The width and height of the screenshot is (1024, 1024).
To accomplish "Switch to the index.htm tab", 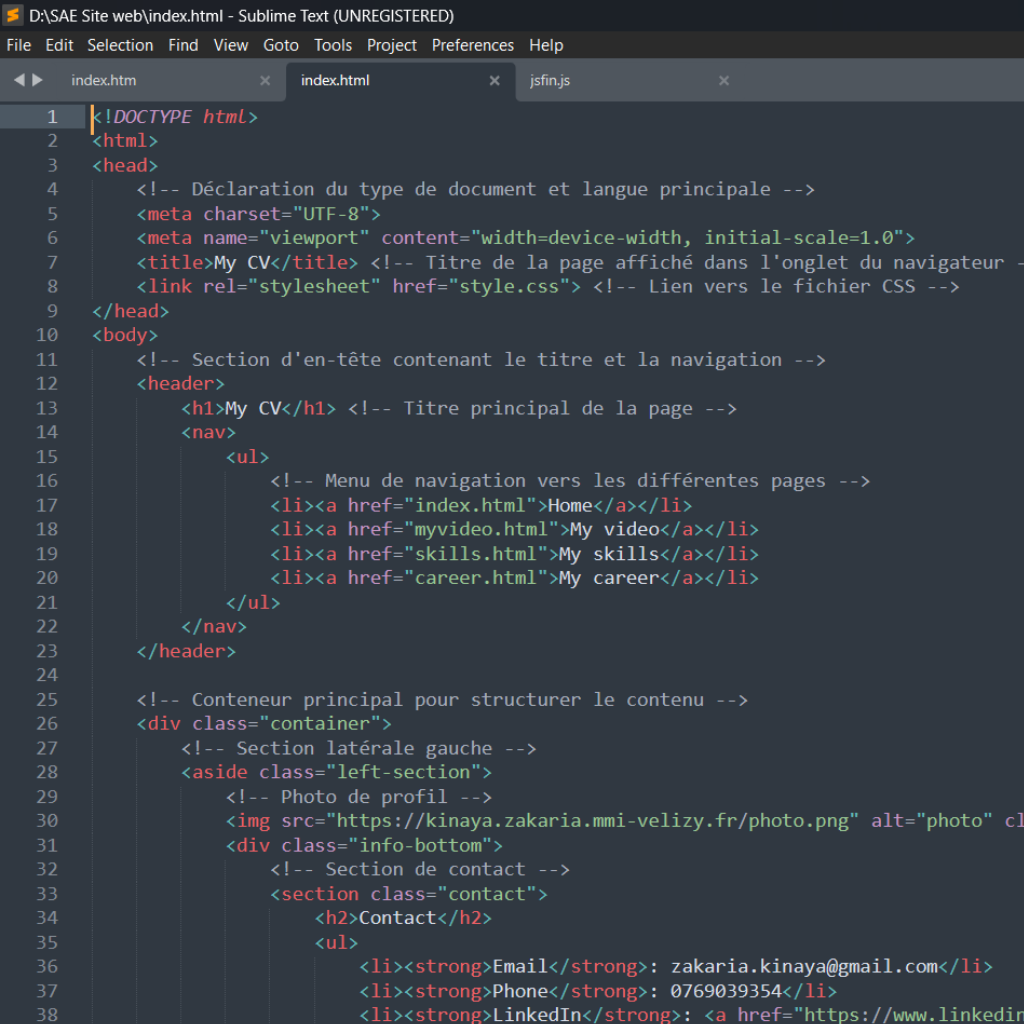I will click(104, 81).
